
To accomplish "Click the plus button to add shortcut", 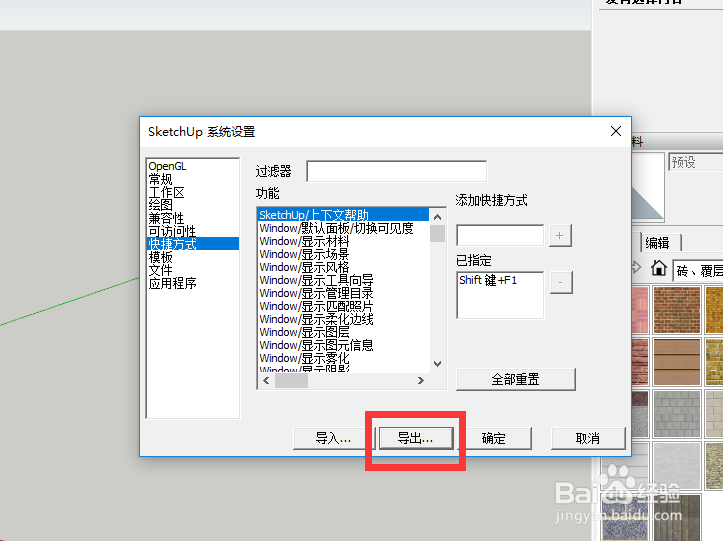I will point(560,235).
